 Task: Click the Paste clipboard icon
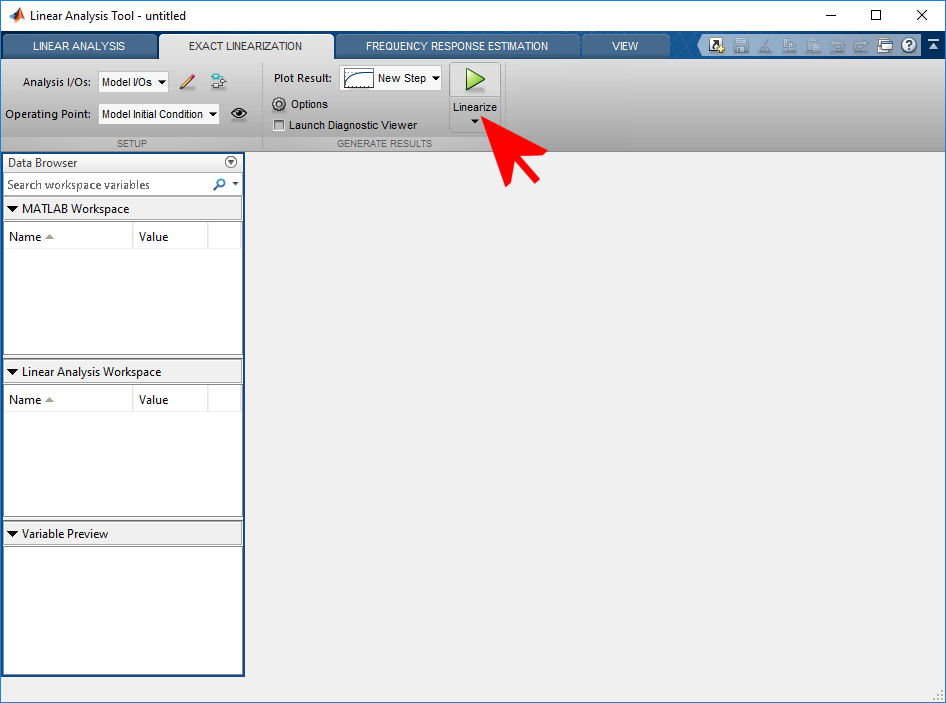click(x=813, y=45)
